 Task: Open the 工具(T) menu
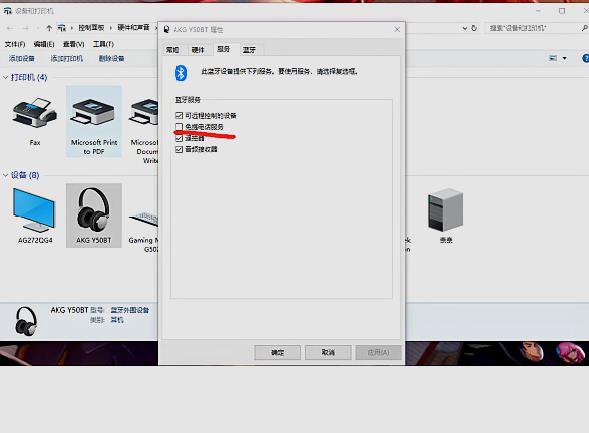pos(103,44)
